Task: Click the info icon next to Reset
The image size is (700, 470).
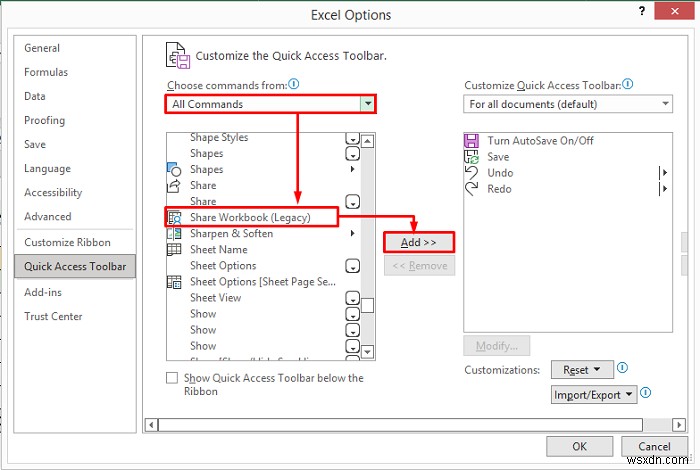Action: 622,368
